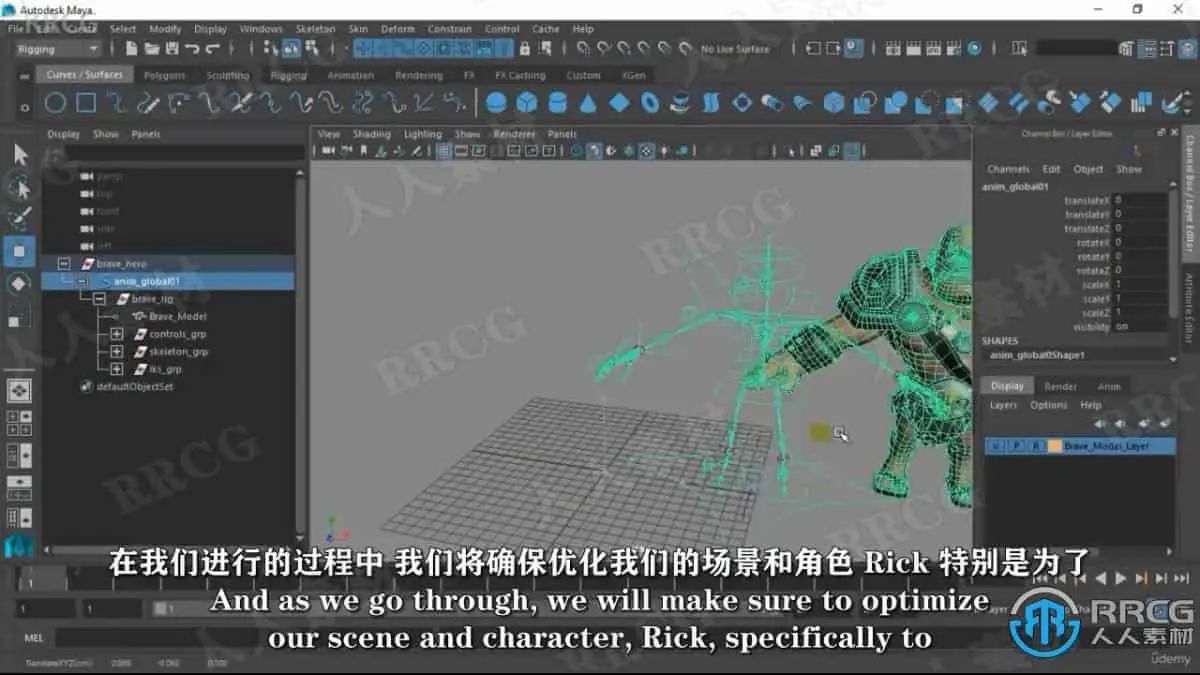Activate the Move tool in toolbox

coord(20,251)
